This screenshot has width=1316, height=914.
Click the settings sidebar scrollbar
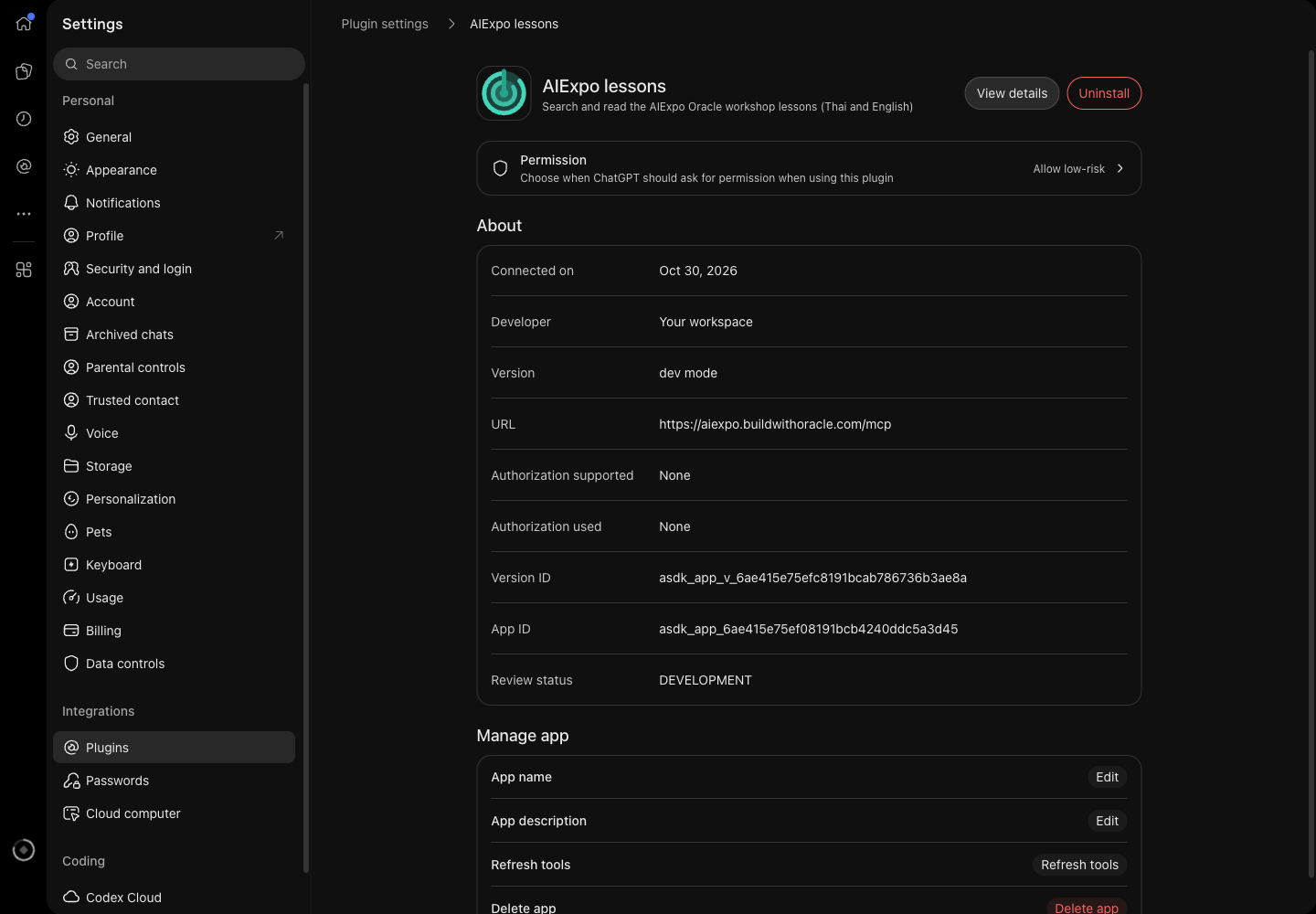[x=306, y=477]
